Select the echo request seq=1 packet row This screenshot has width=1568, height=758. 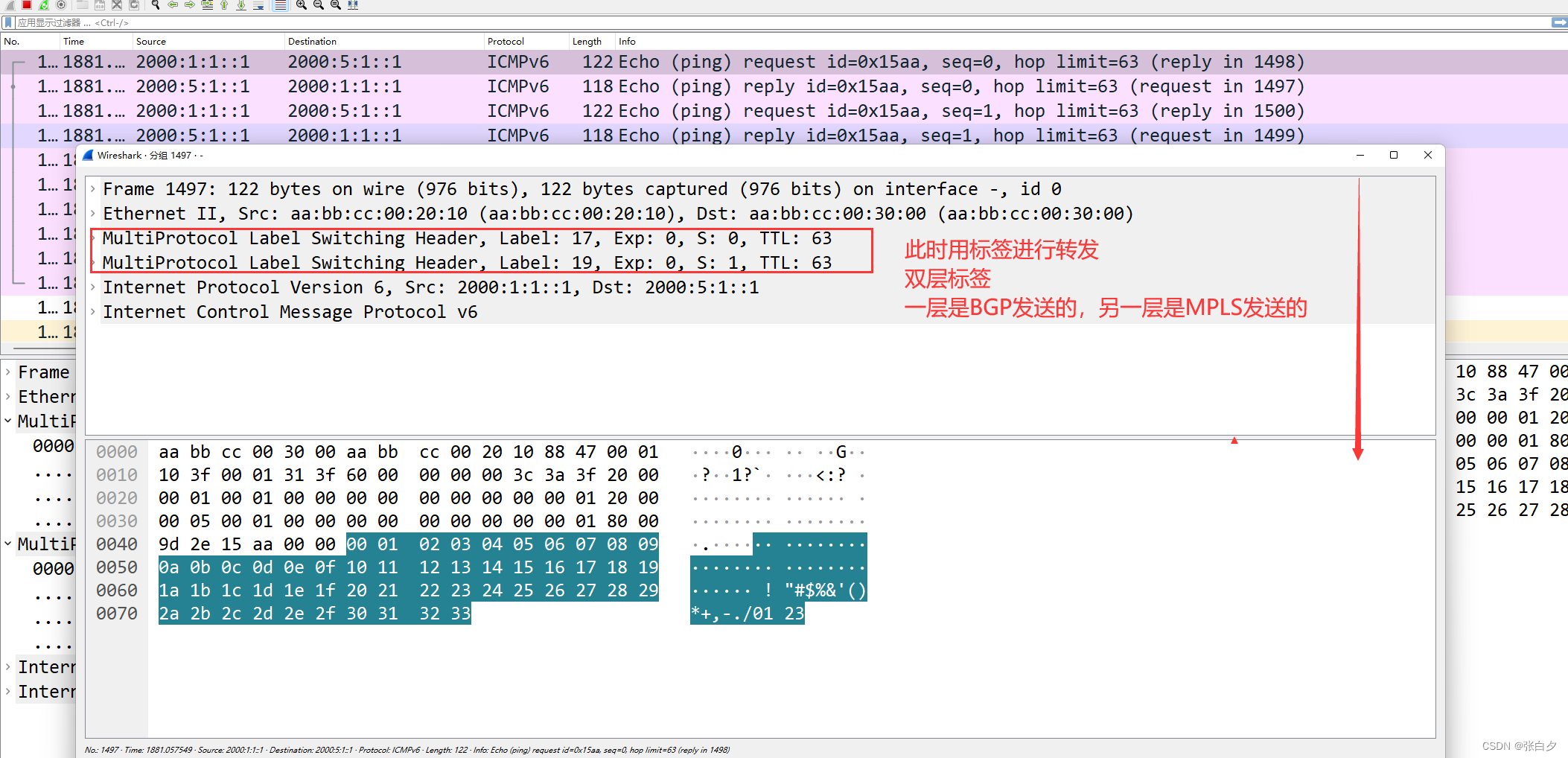tap(784, 111)
